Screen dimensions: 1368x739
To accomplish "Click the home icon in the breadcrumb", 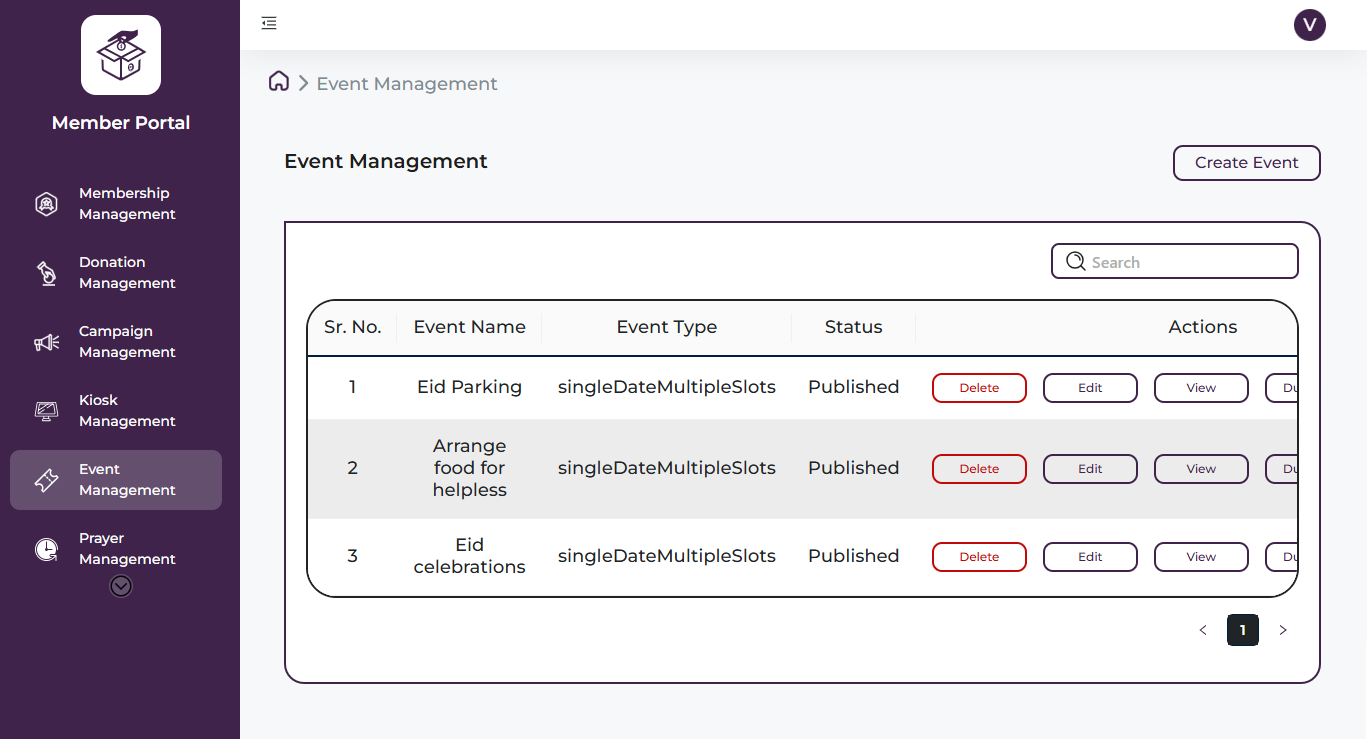I will pos(279,81).
